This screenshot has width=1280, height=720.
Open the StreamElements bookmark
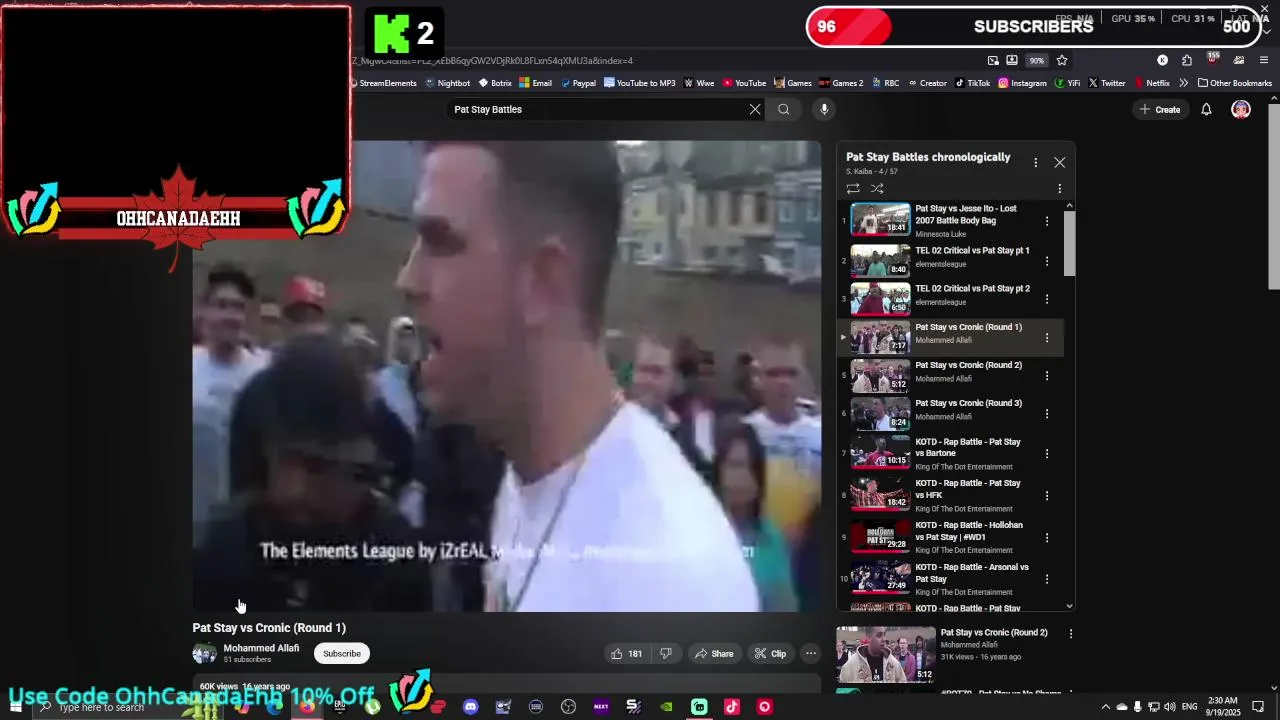click(383, 83)
